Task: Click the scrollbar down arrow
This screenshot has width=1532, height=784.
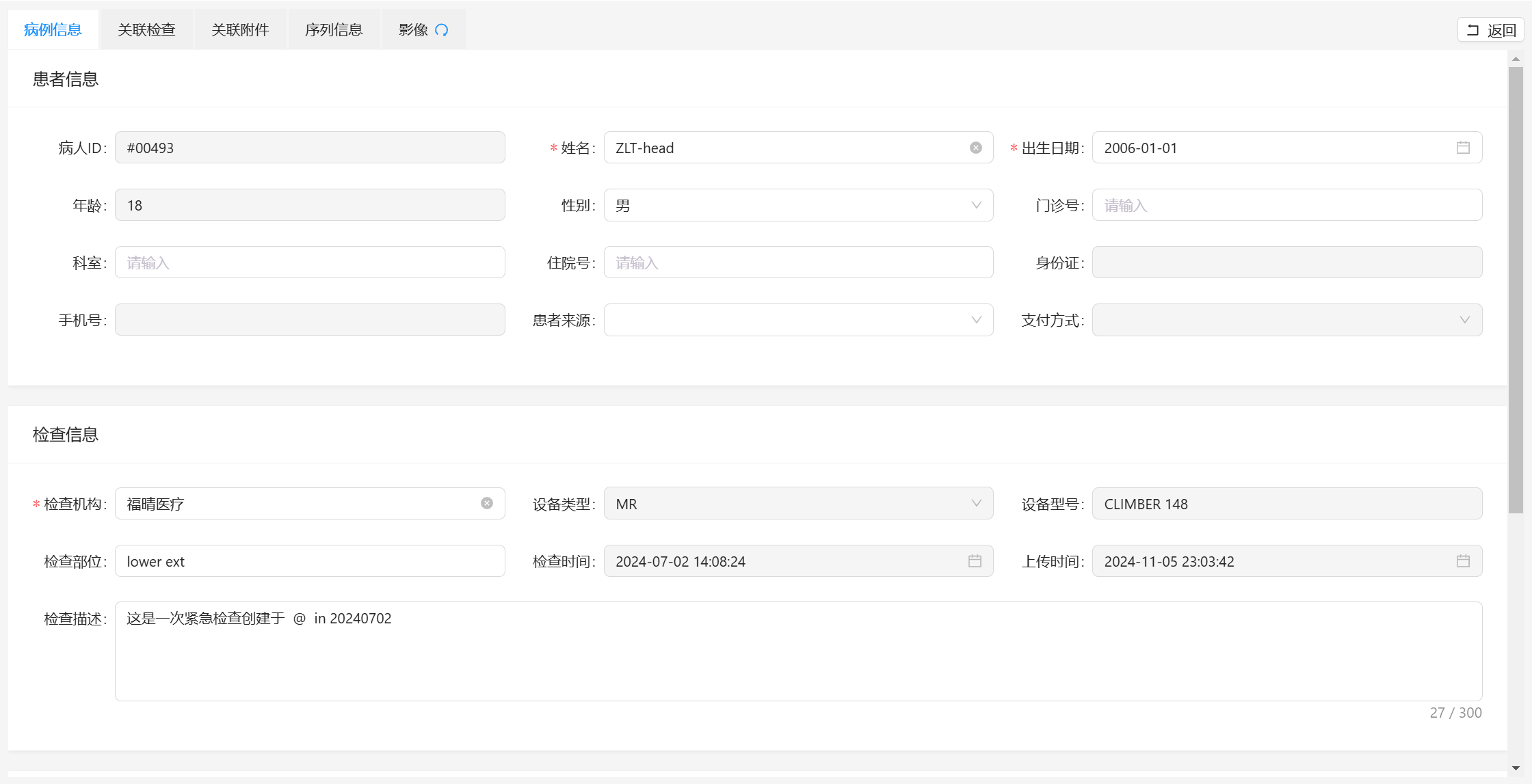Action: coord(1516,768)
